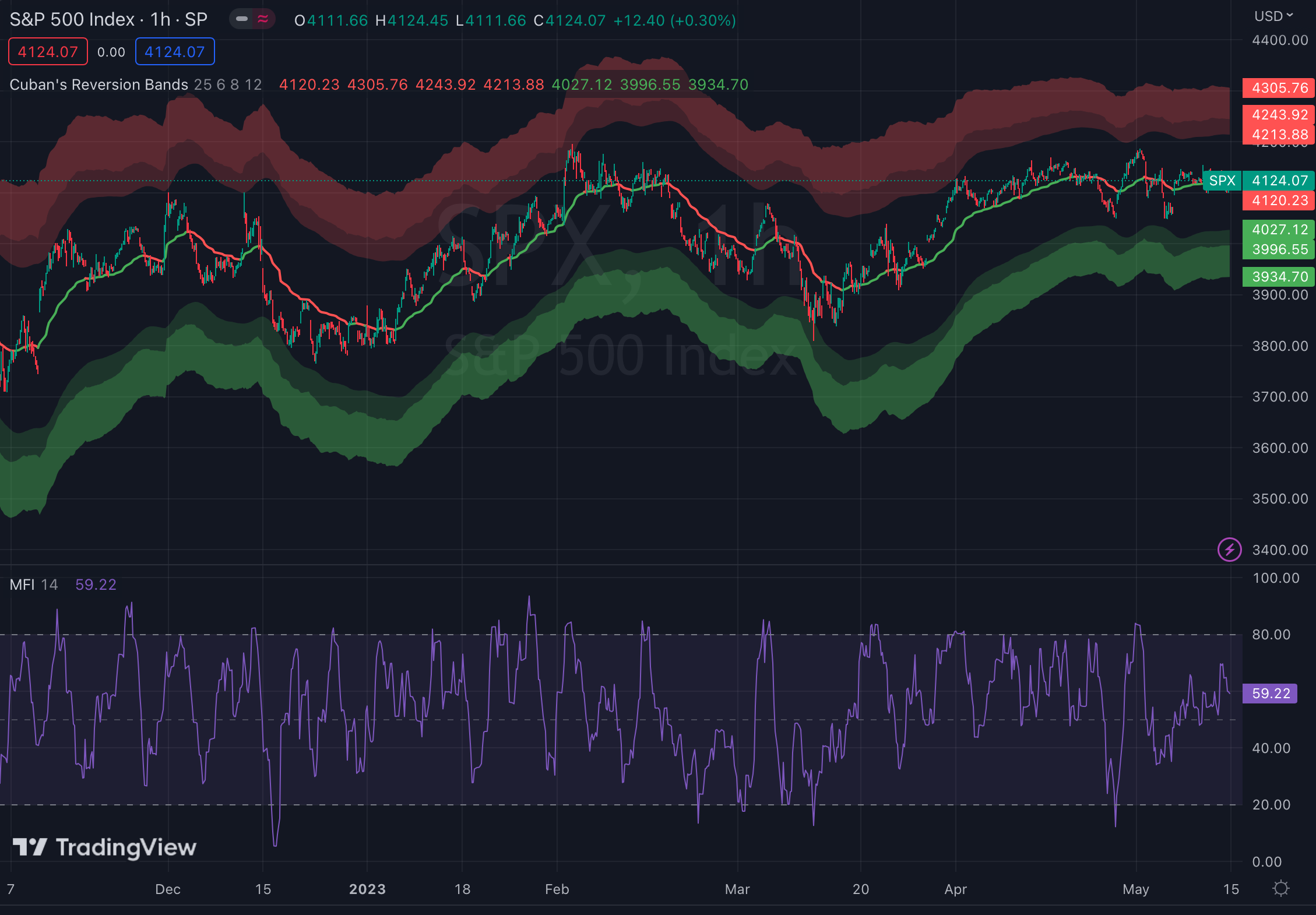
Task: Expand the S&P 500 Index 1h symbol menu
Action: pos(108,19)
